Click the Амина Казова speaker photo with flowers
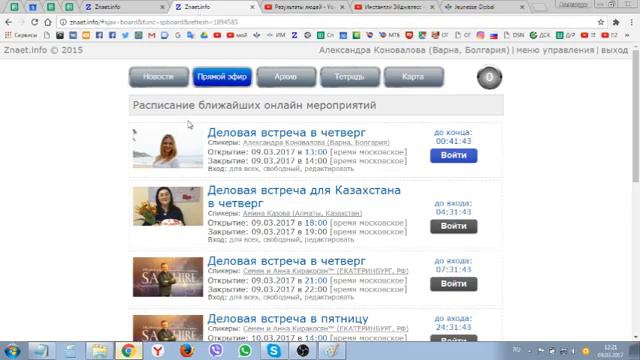Image resolution: width=640 pixels, height=360 pixels. coord(168,206)
